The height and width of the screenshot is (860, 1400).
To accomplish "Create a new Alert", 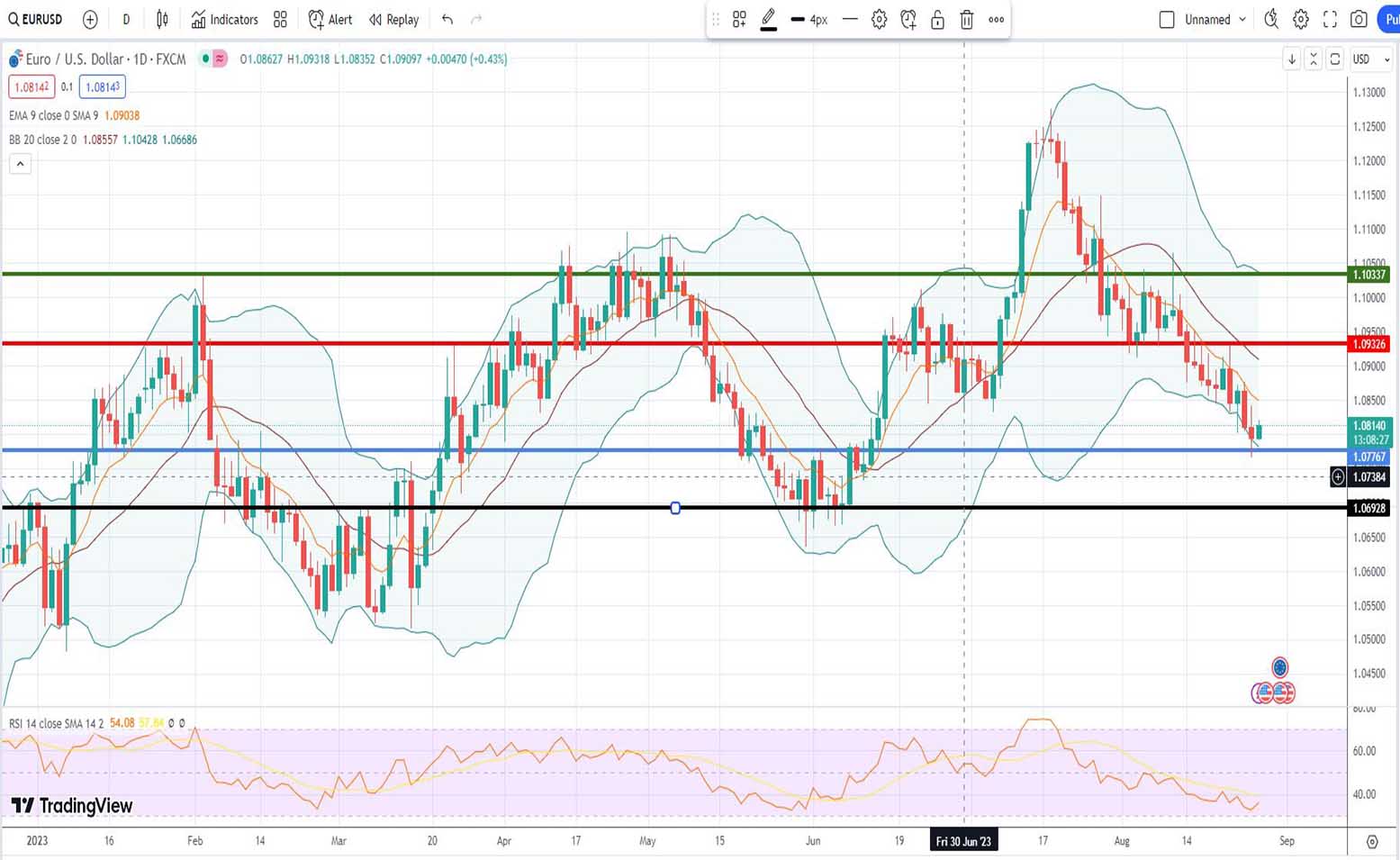I will (330, 19).
